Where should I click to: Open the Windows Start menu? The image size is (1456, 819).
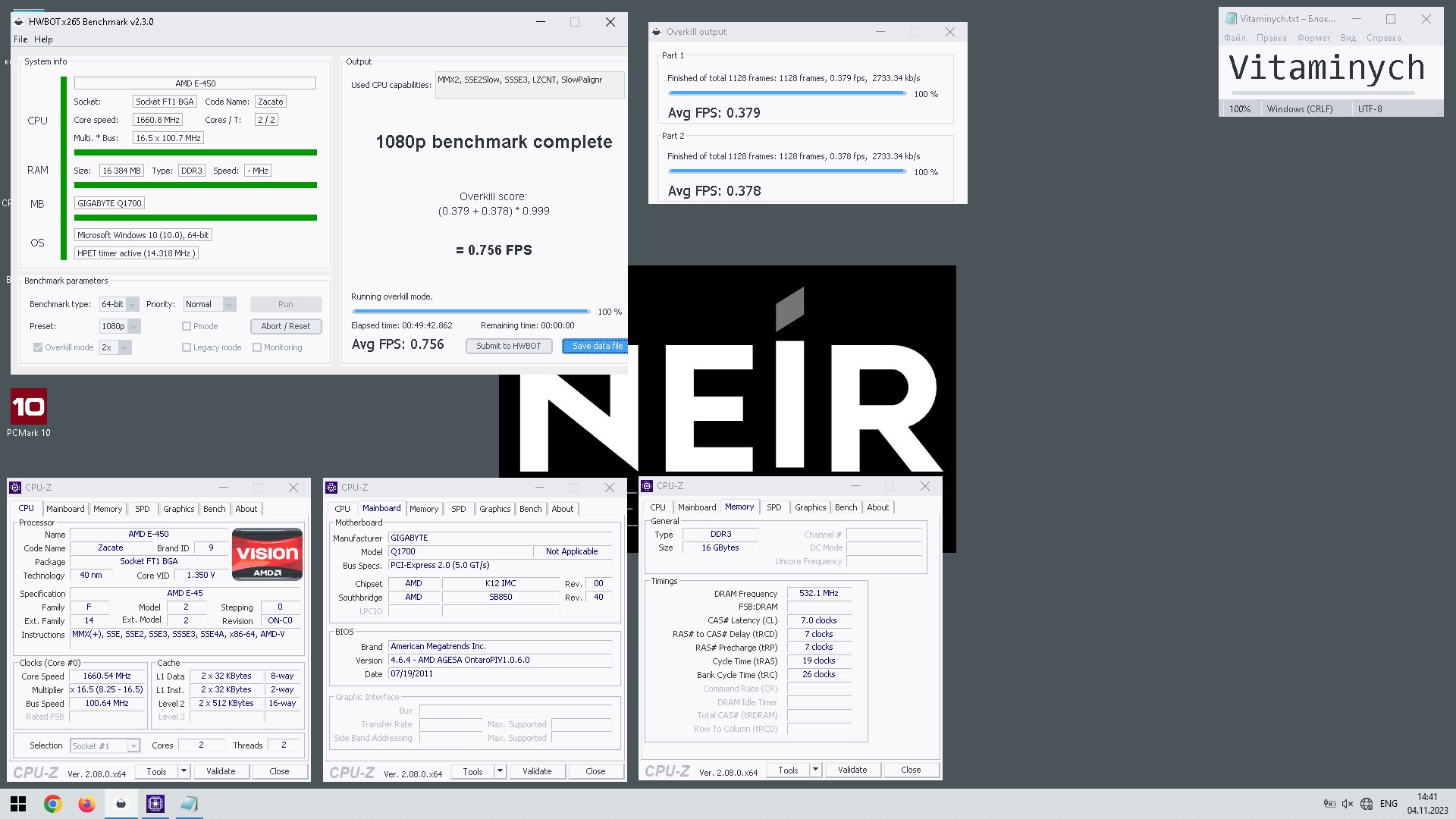pos(18,804)
